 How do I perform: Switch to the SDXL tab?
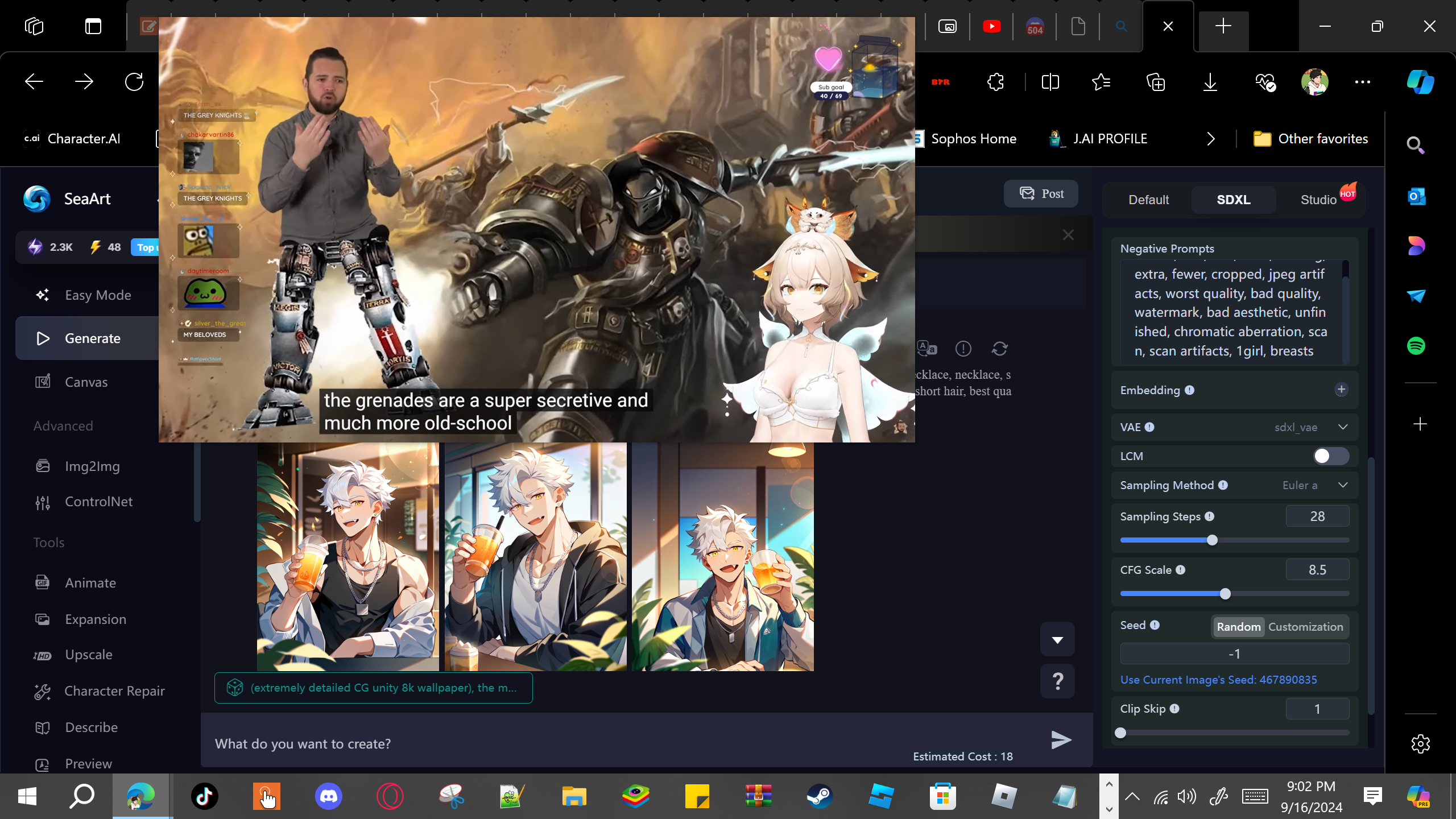(1234, 200)
